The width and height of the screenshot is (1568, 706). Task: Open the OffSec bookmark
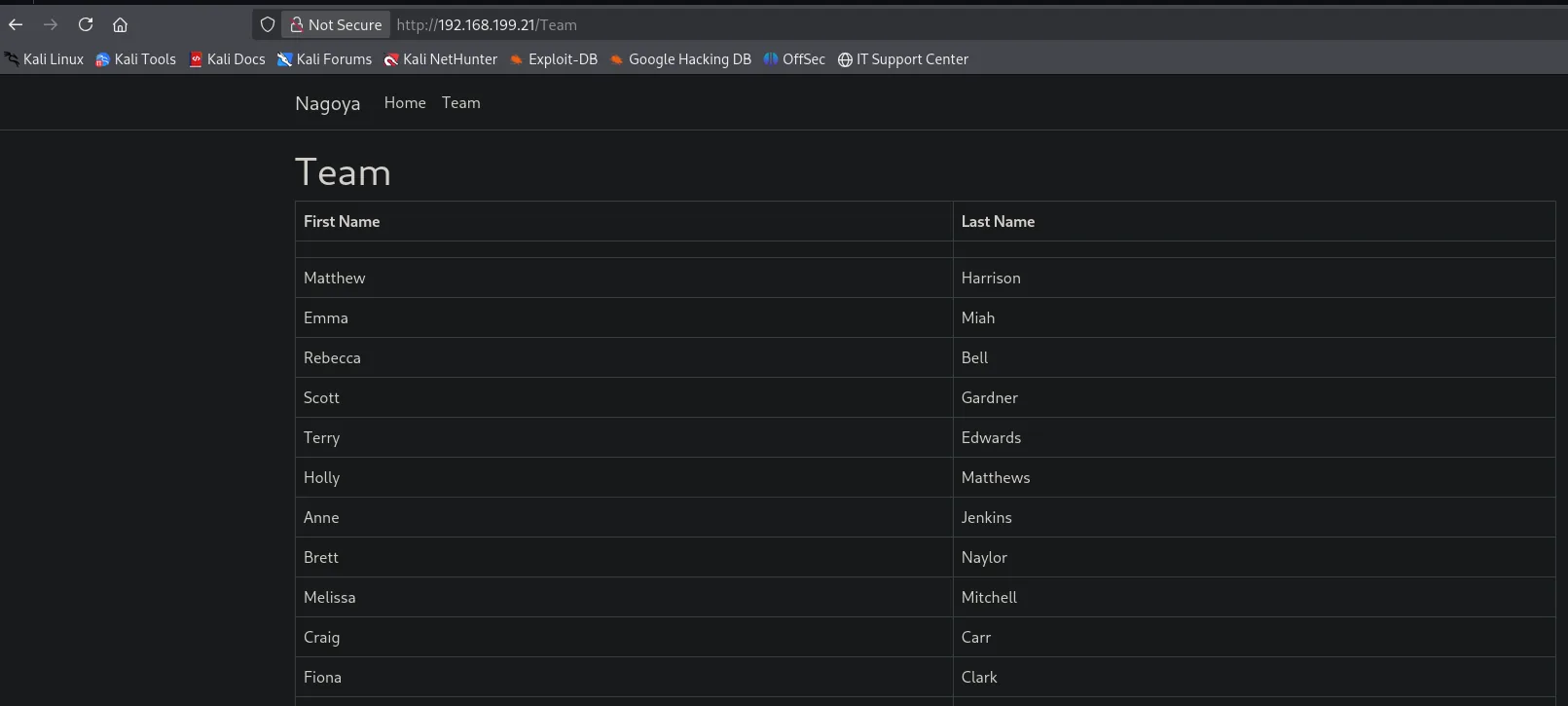[x=794, y=59]
